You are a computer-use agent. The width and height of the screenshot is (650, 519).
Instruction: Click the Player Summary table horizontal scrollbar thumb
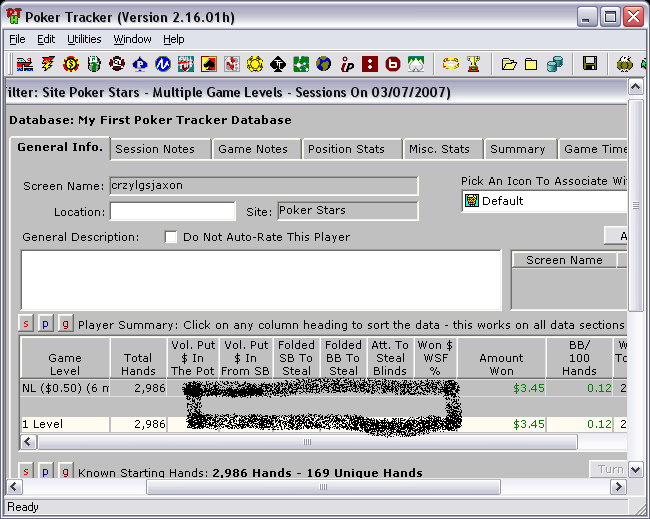307,442
